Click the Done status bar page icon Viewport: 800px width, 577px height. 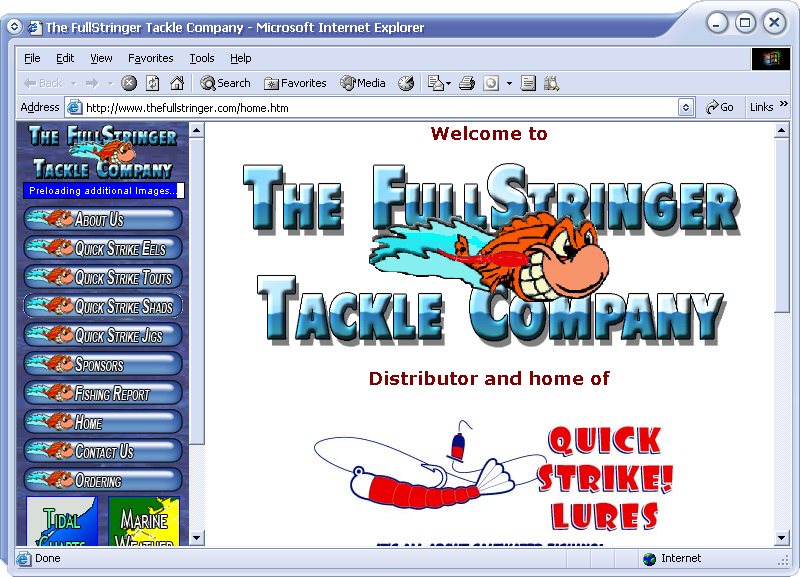(x=23, y=559)
